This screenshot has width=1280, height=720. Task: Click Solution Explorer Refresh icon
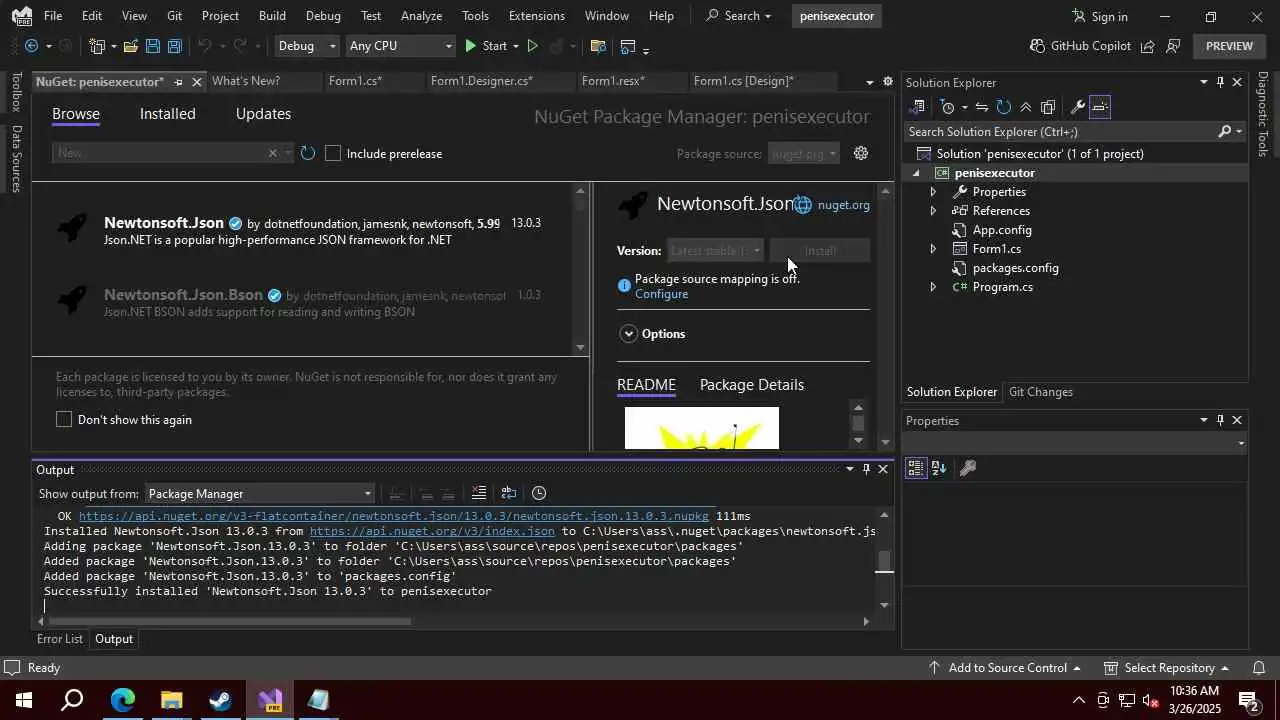[1004, 107]
